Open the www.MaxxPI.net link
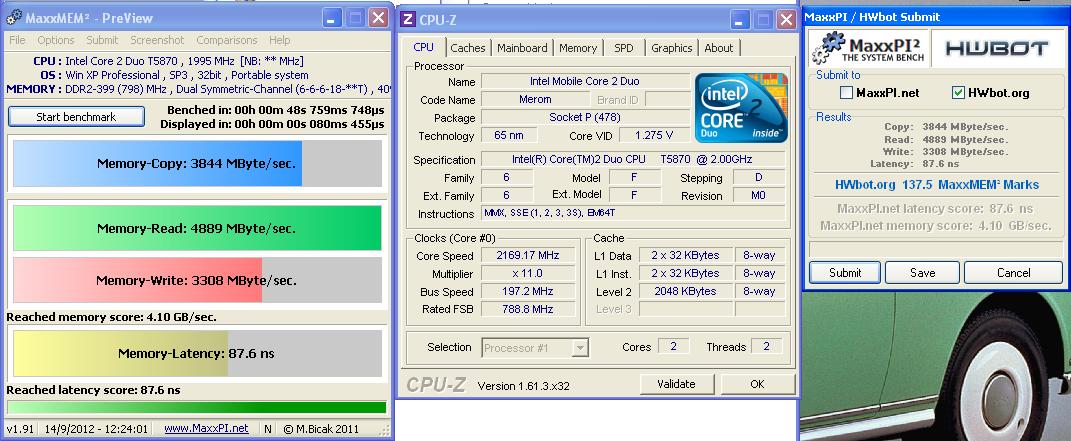The width and height of the screenshot is (1071, 441). point(206,429)
